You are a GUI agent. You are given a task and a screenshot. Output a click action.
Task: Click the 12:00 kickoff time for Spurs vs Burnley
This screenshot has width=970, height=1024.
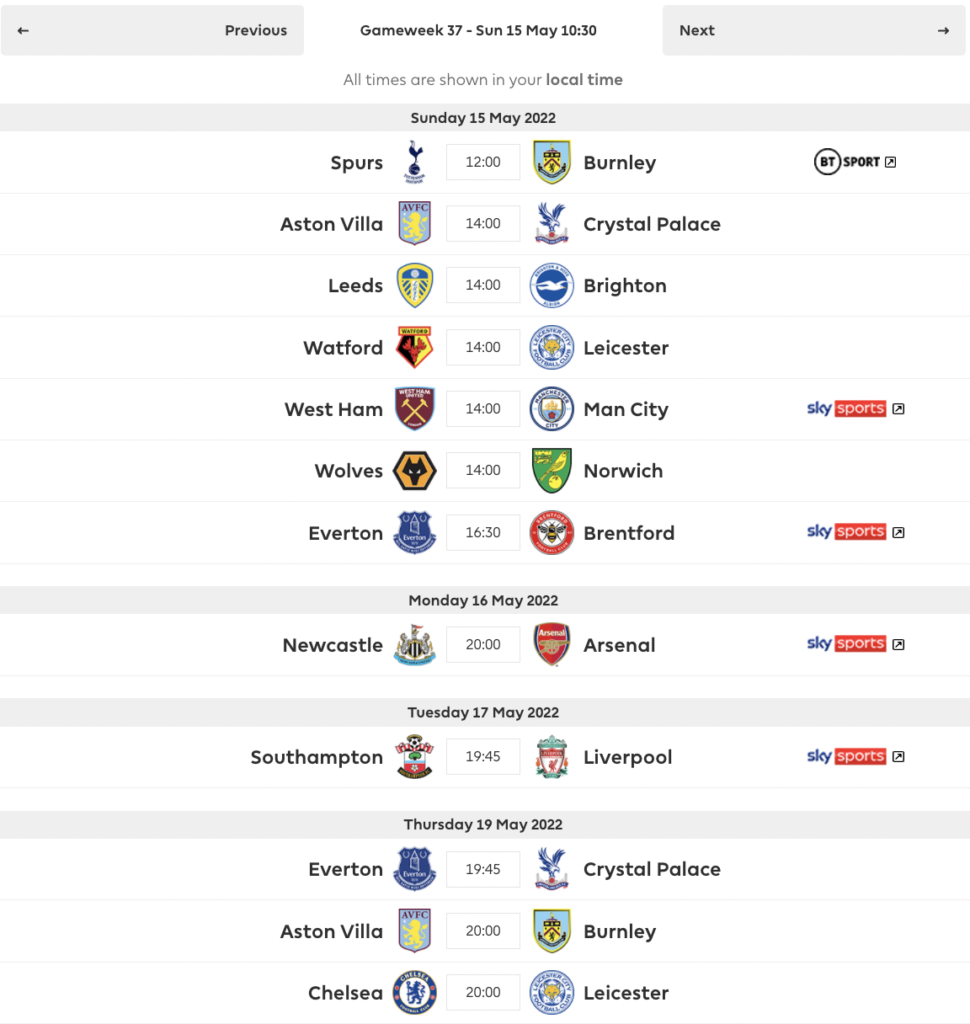point(483,162)
